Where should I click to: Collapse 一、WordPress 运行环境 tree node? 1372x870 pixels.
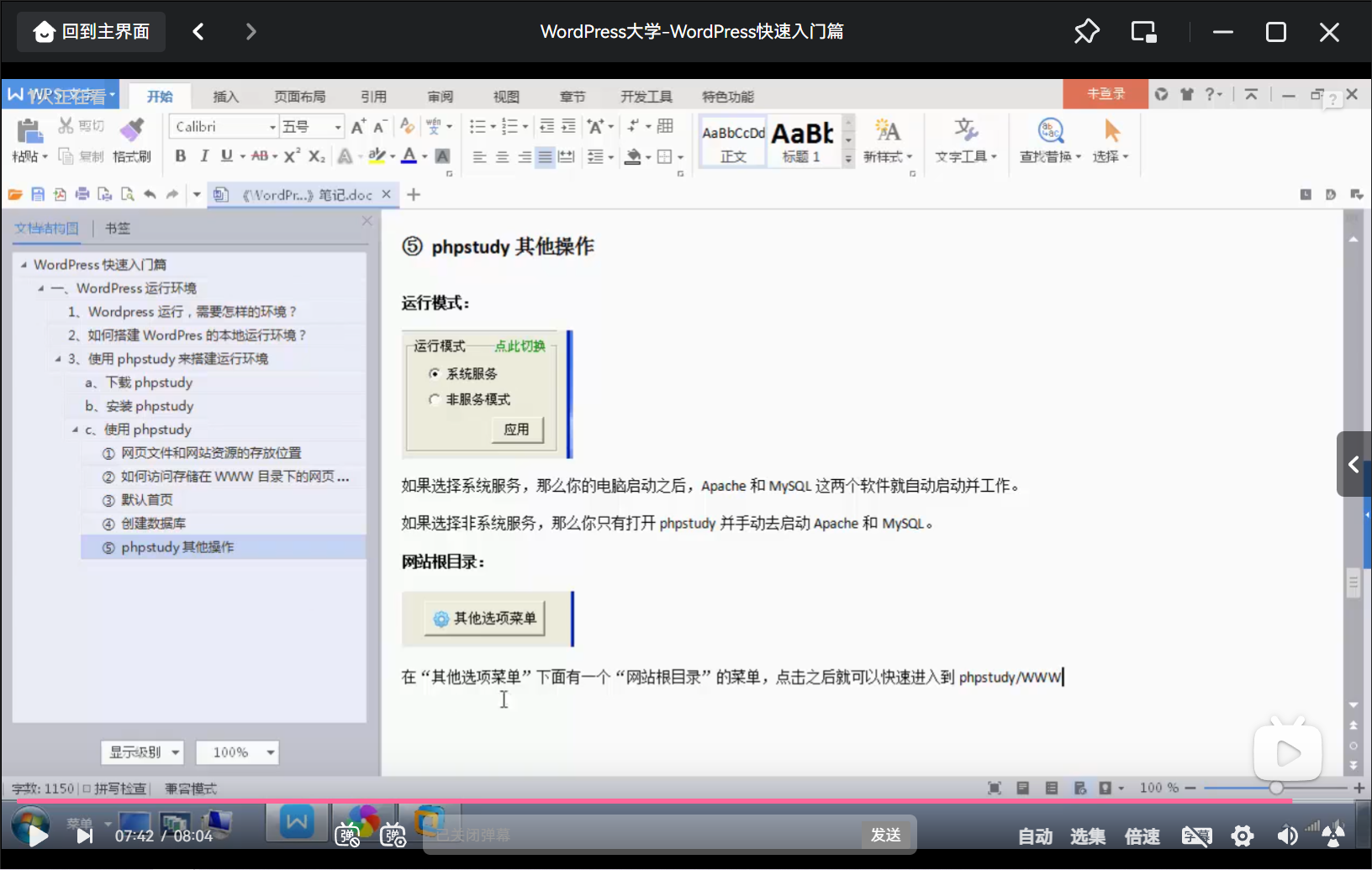(x=40, y=288)
